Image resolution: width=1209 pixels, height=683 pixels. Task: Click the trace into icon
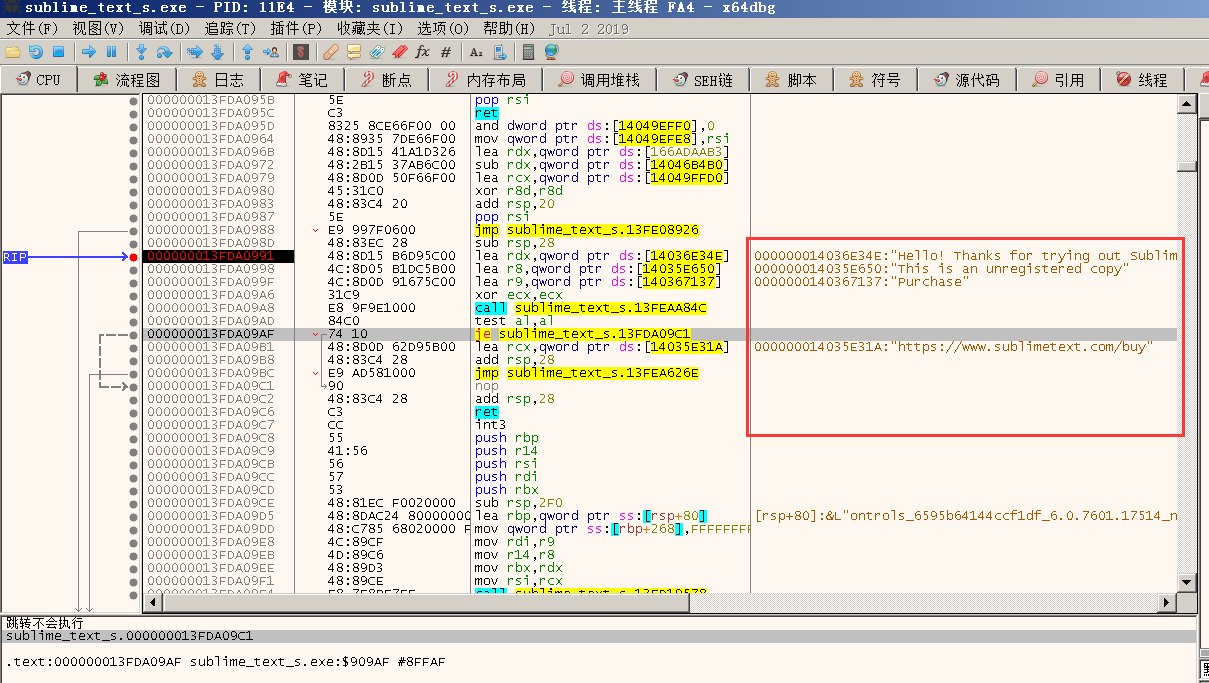195,51
